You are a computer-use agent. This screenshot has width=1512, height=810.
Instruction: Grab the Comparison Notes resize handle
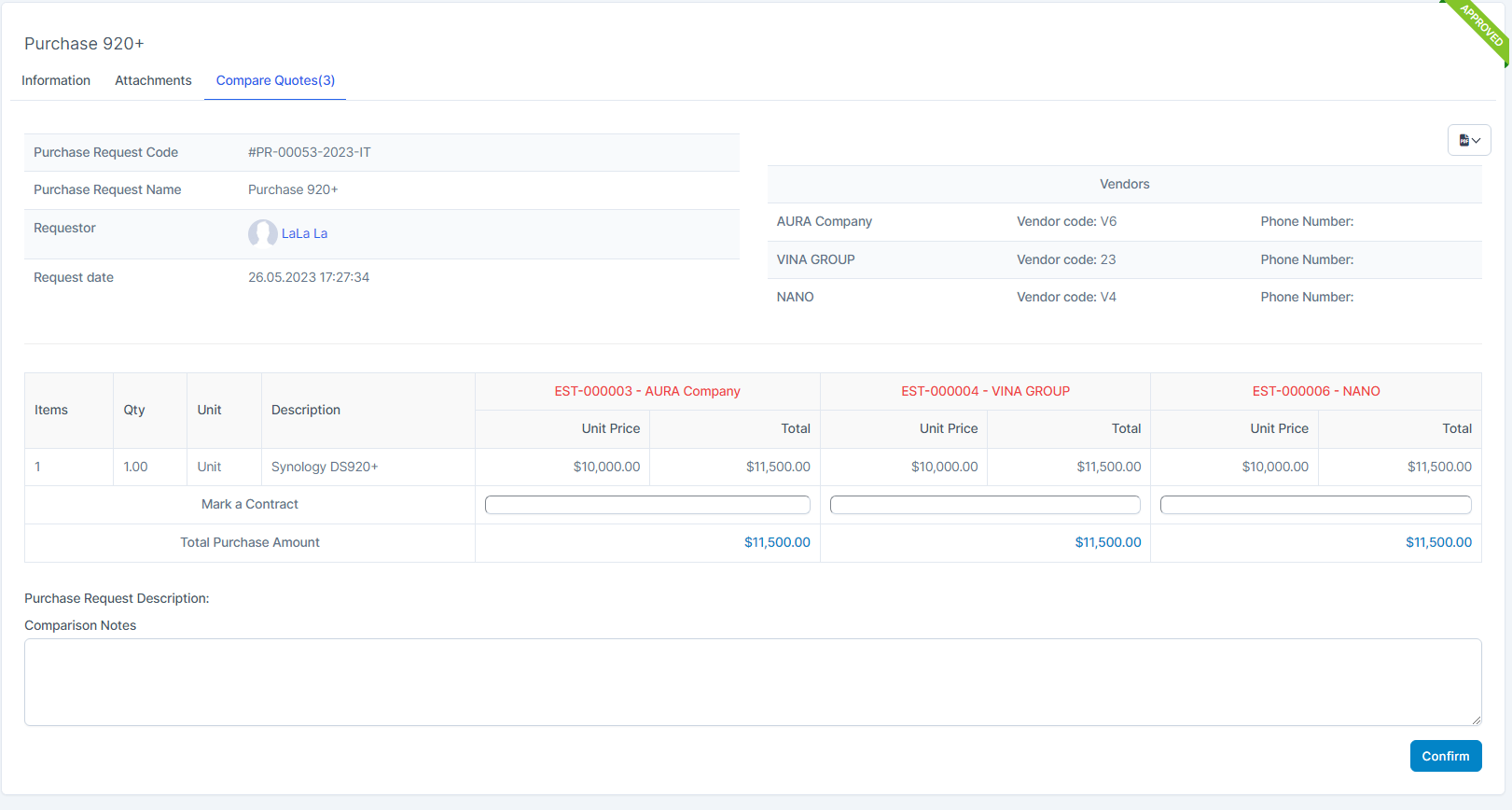point(1476,719)
